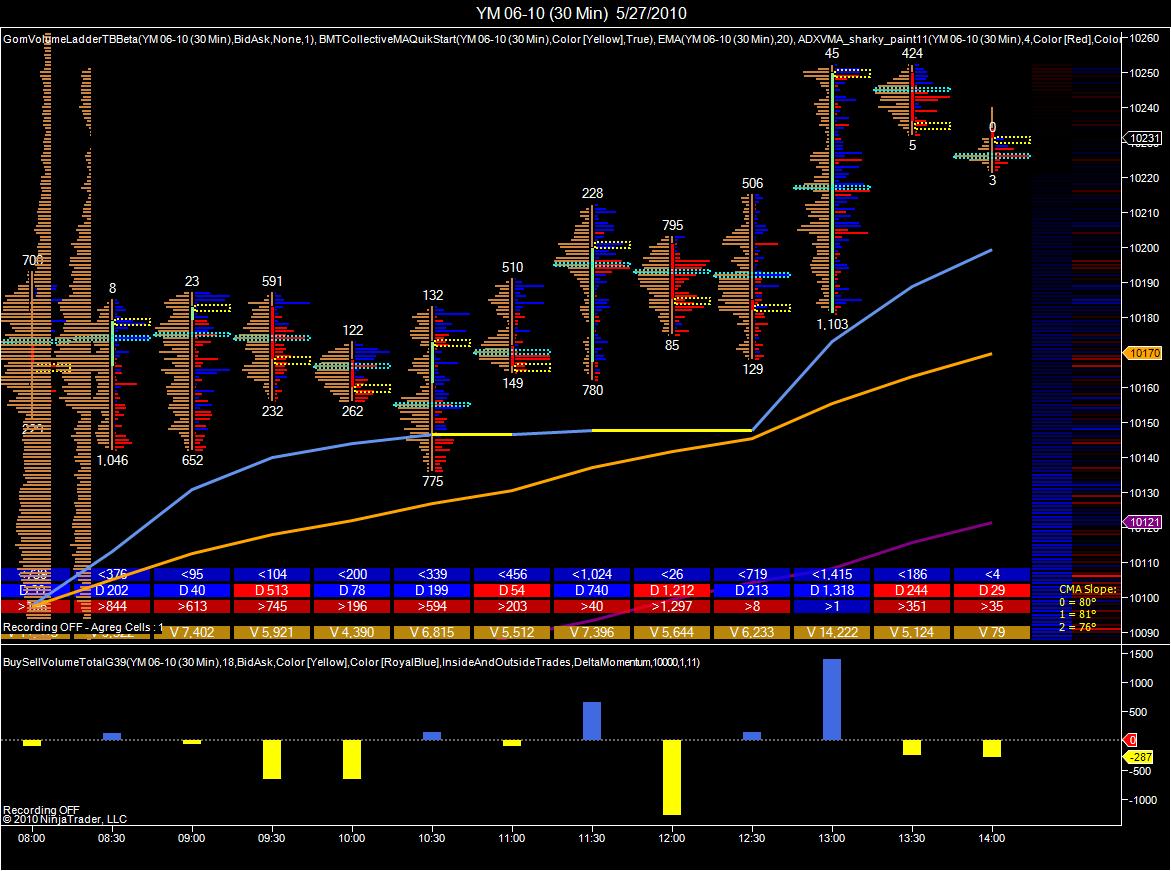This screenshot has height=871, width=1171.
Task: Select the V 5,921 volume cell
Action: point(272,632)
